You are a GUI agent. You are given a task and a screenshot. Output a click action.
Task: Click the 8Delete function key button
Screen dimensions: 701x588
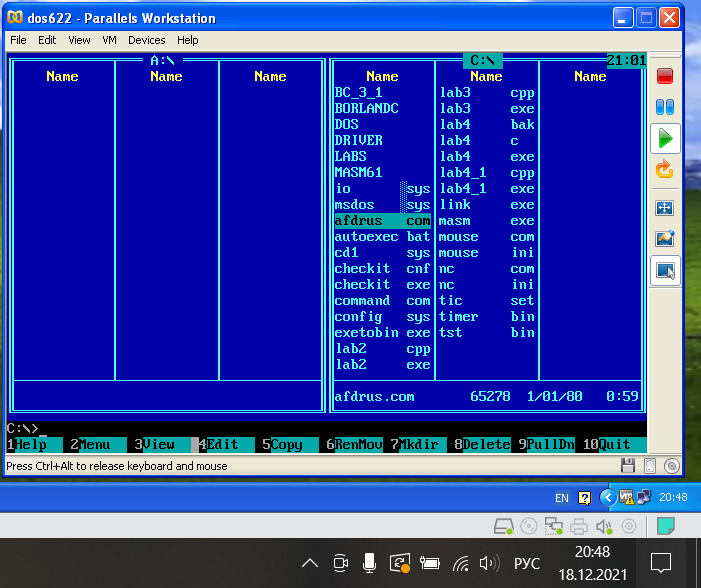[482, 444]
